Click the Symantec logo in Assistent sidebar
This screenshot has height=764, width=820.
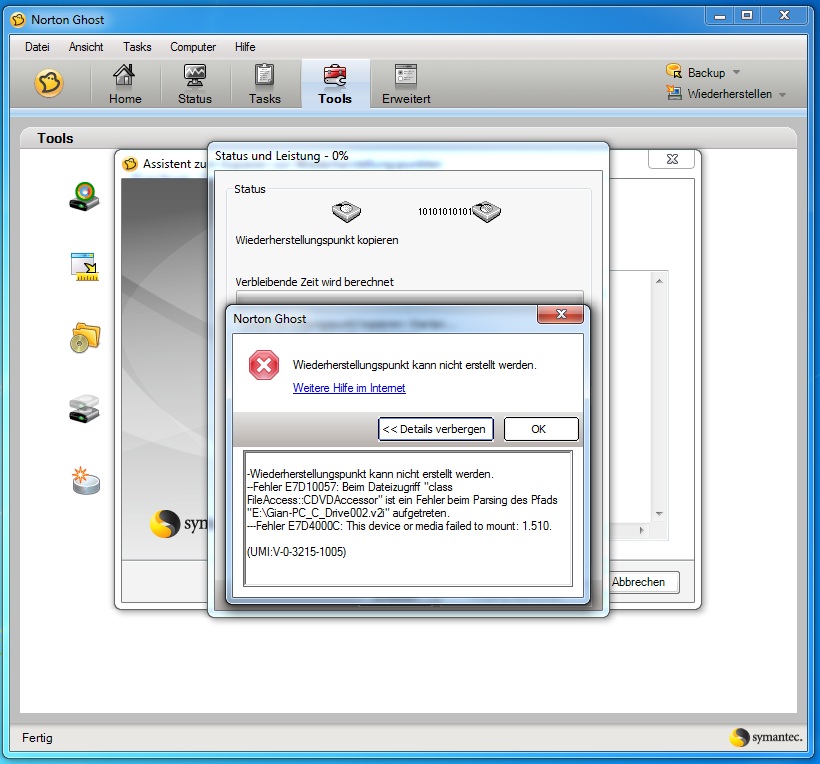(179, 523)
